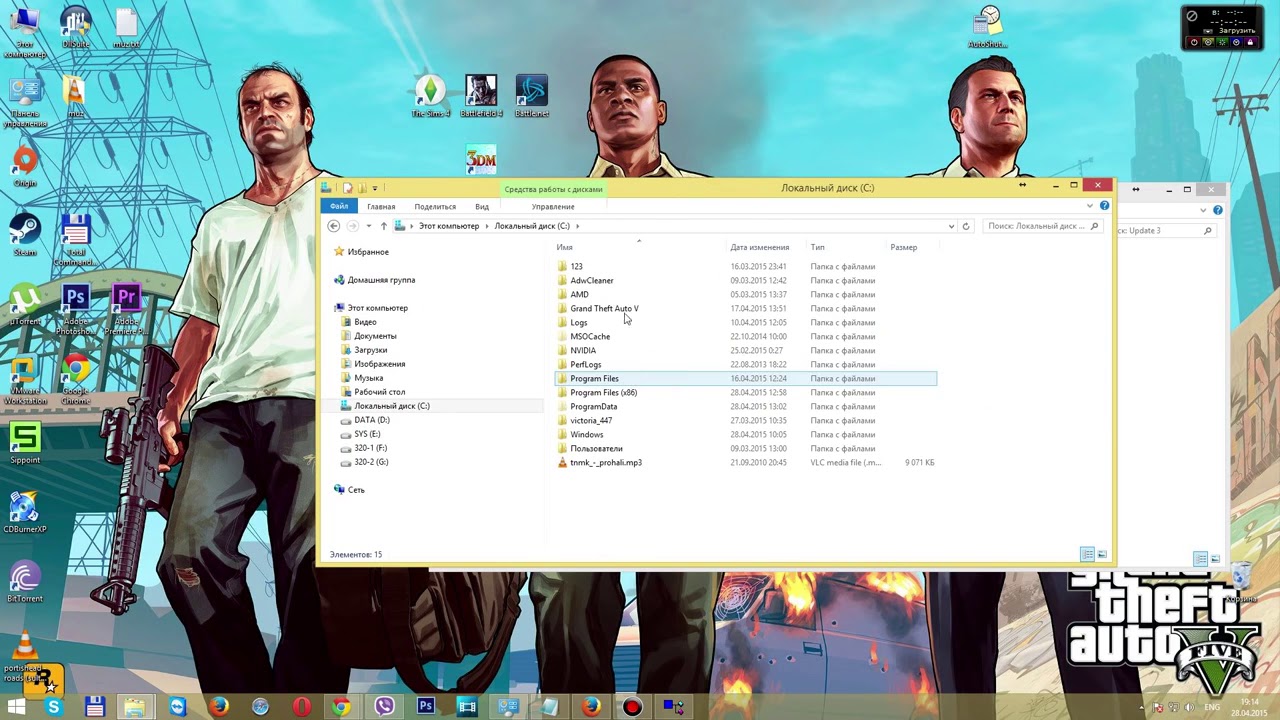Image resolution: width=1280 pixels, height=720 pixels.
Task: Click the New folder quick access icon
Action: (362, 188)
